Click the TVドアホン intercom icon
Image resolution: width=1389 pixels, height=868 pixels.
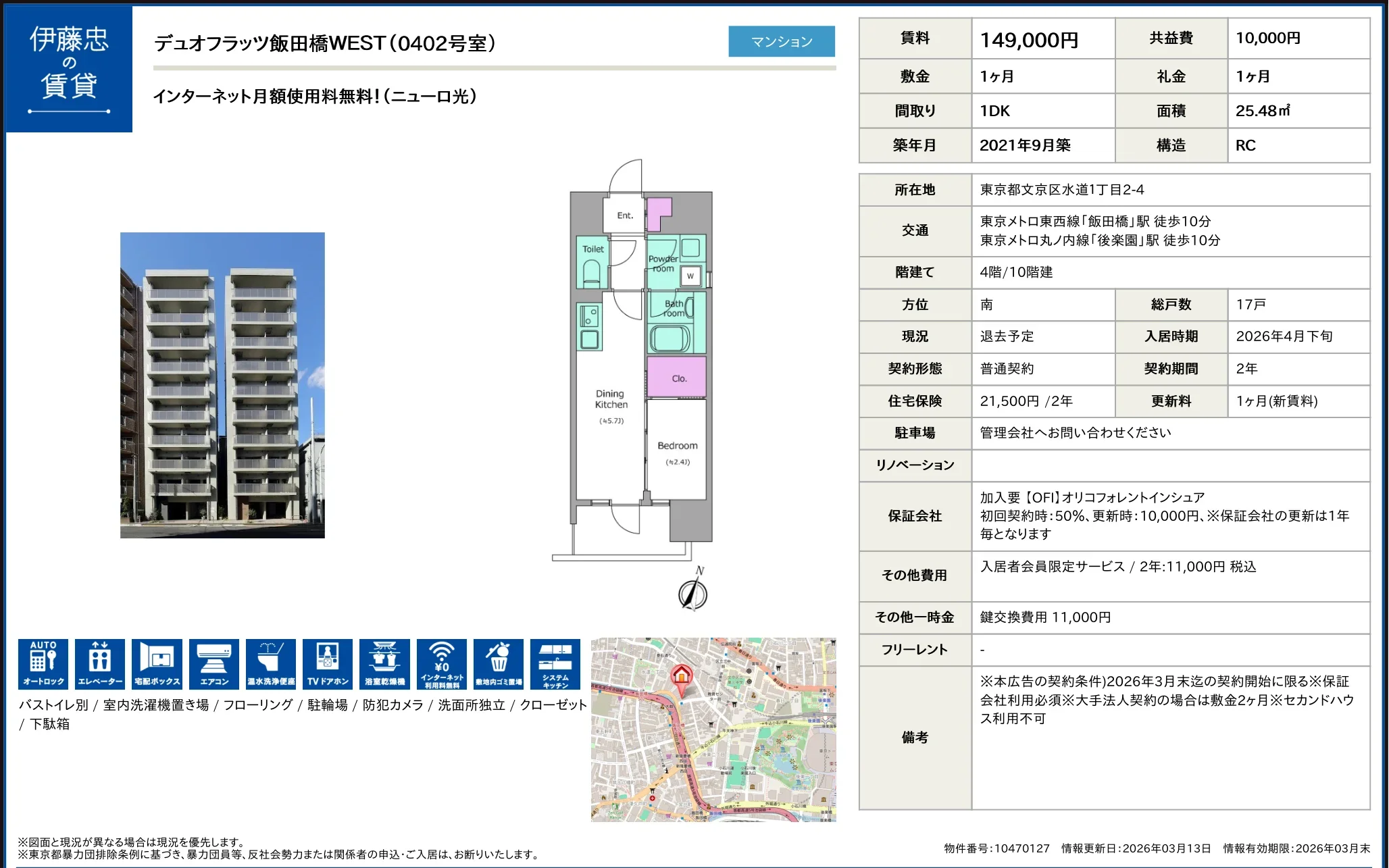pyautogui.click(x=328, y=664)
